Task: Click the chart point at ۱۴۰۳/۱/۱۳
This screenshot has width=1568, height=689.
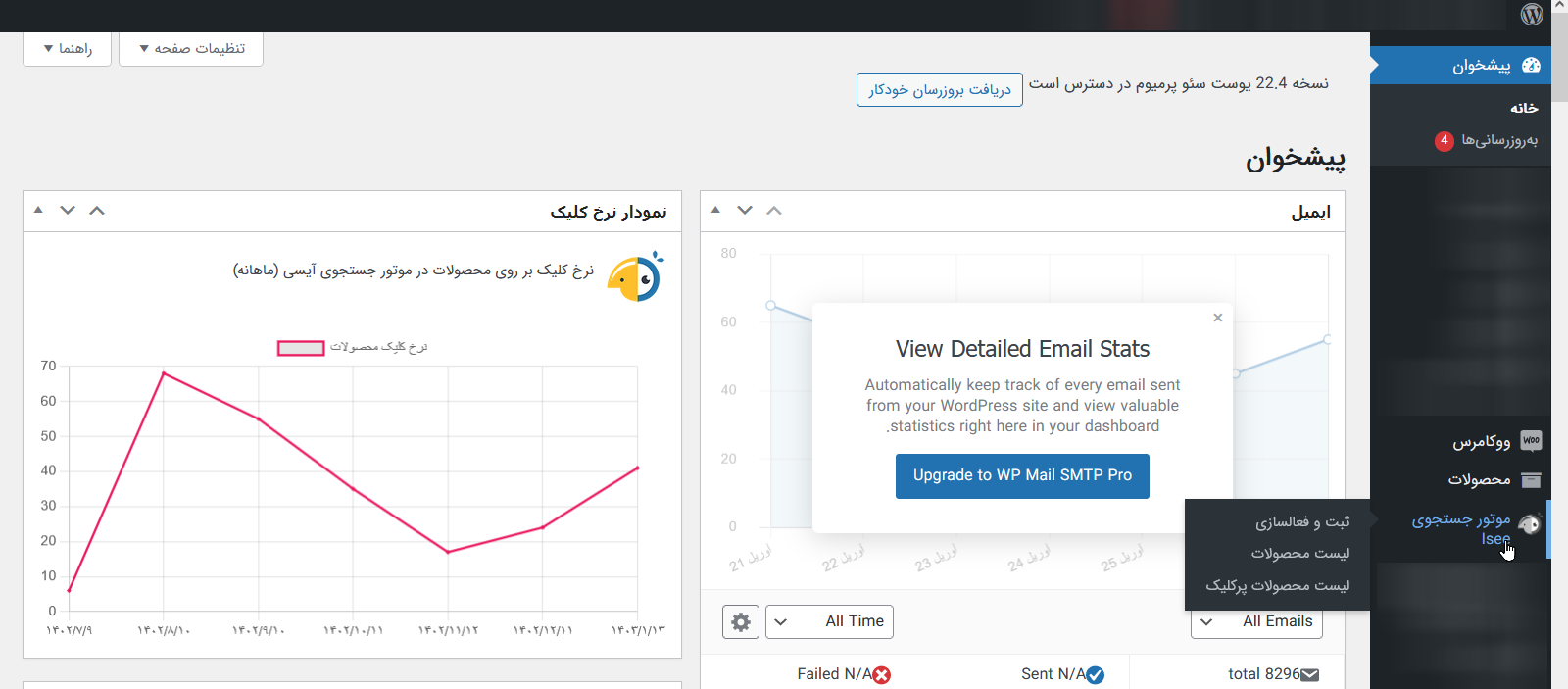Action: pyautogui.click(x=638, y=468)
